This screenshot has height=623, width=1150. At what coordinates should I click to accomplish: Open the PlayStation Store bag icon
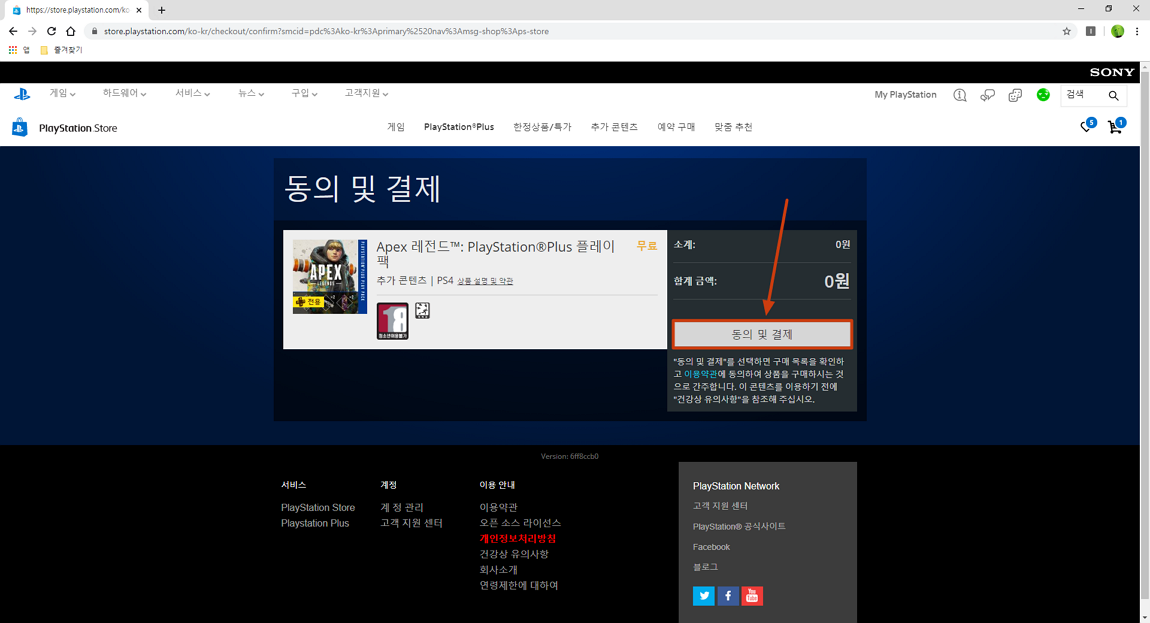pyautogui.click(x=20, y=127)
